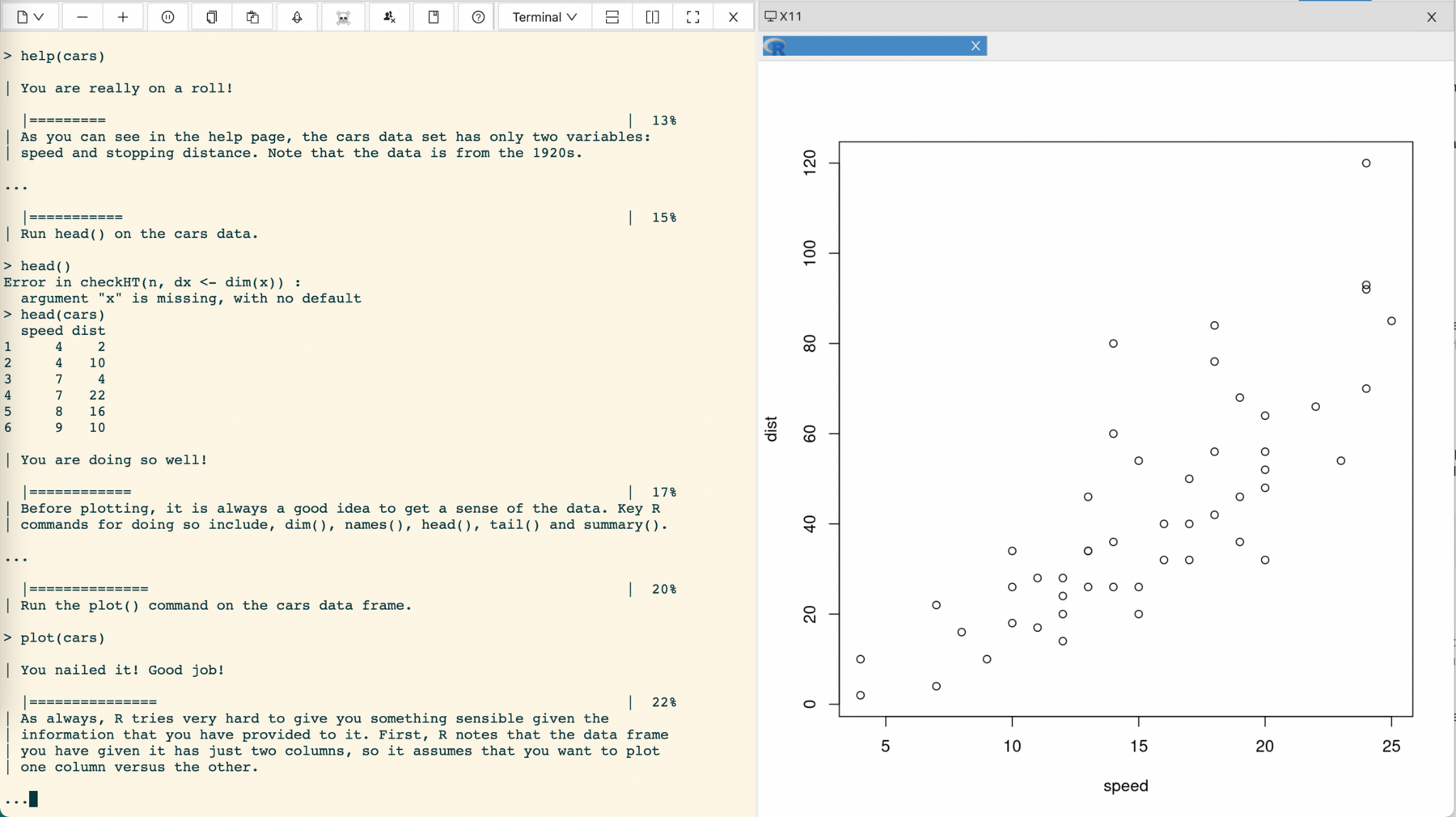The height and width of the screenshot is (817, 1456).
Task: Decrease font size with the minus button
Action: 82,16
